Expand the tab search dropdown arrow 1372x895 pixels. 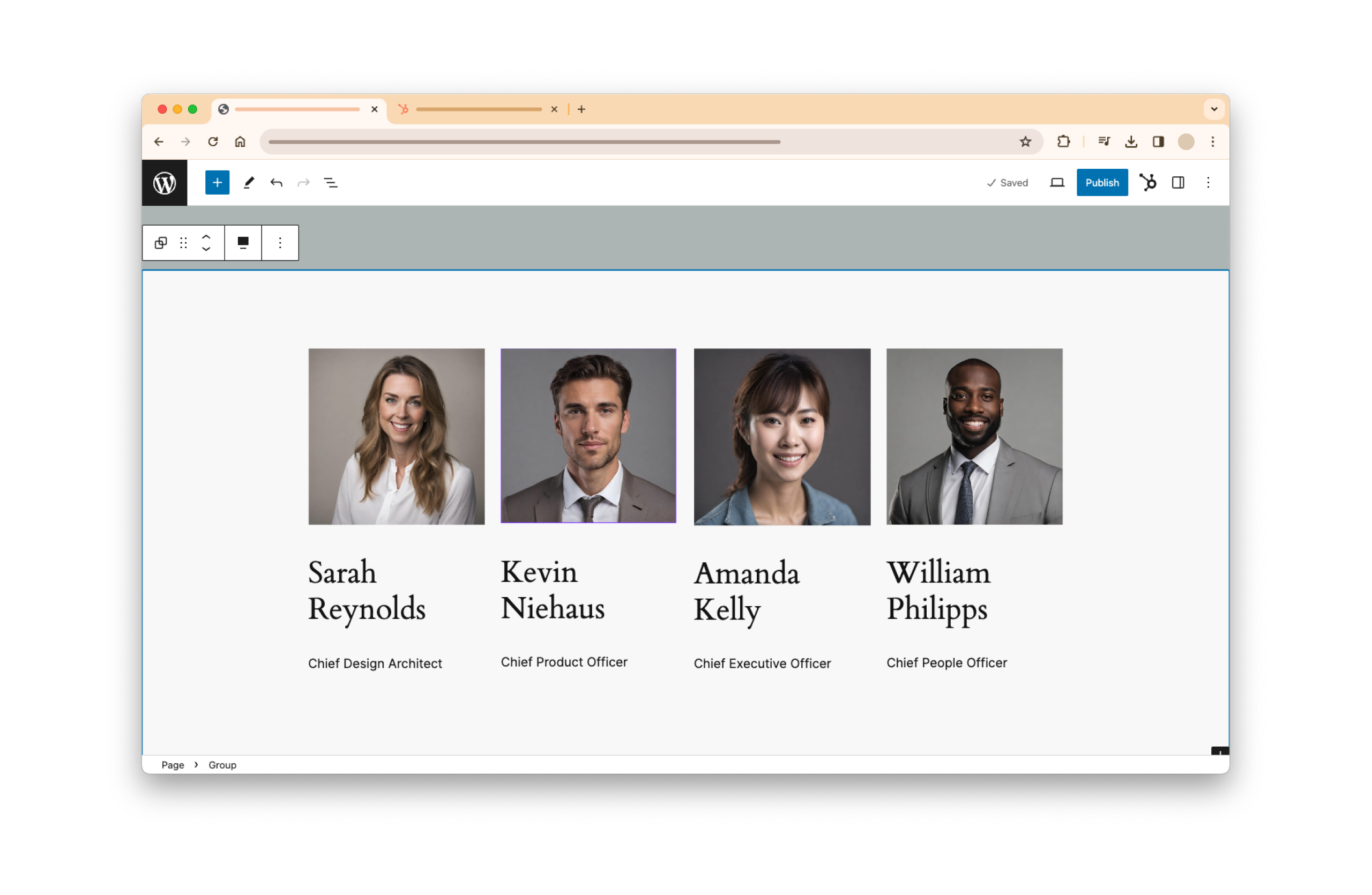pyautogui.click(x=1213, y=109)
